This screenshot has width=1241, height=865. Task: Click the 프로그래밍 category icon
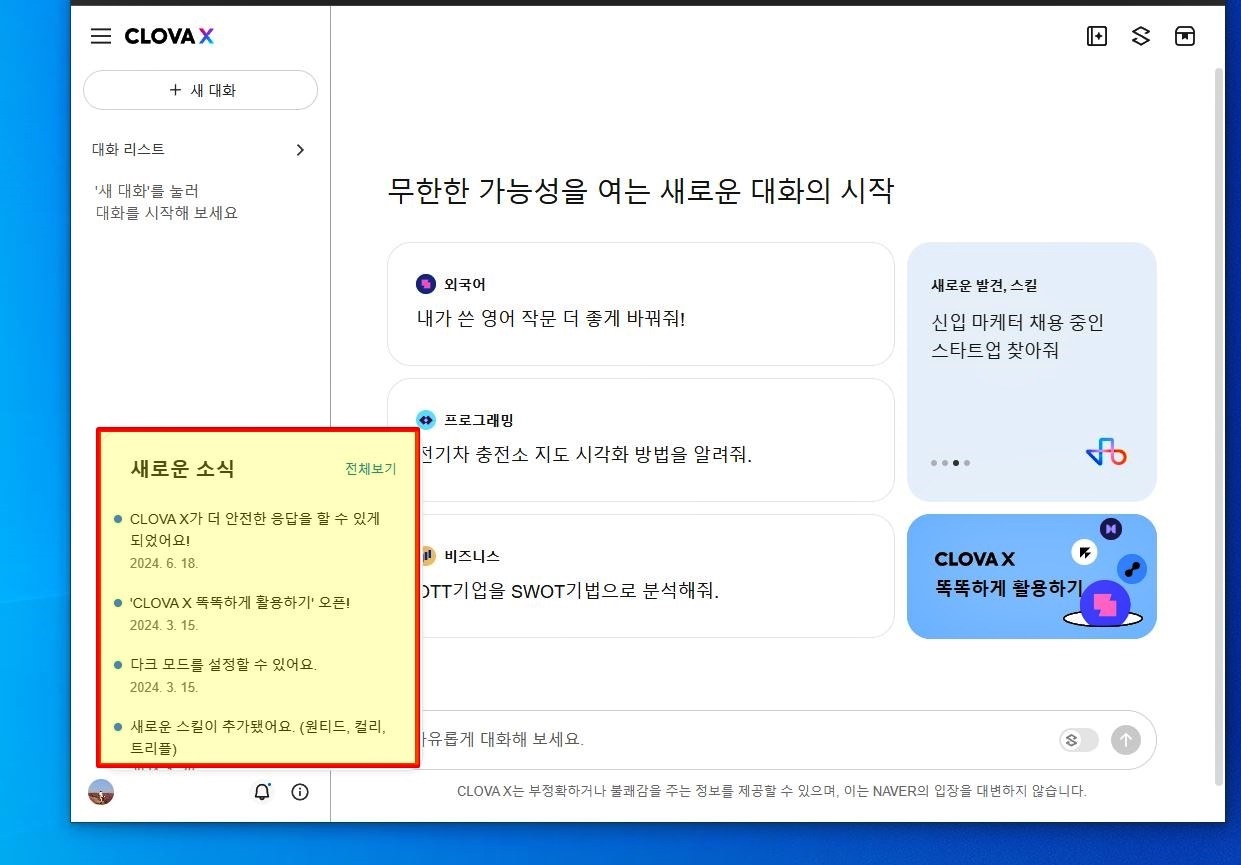[x=426, y=420]
